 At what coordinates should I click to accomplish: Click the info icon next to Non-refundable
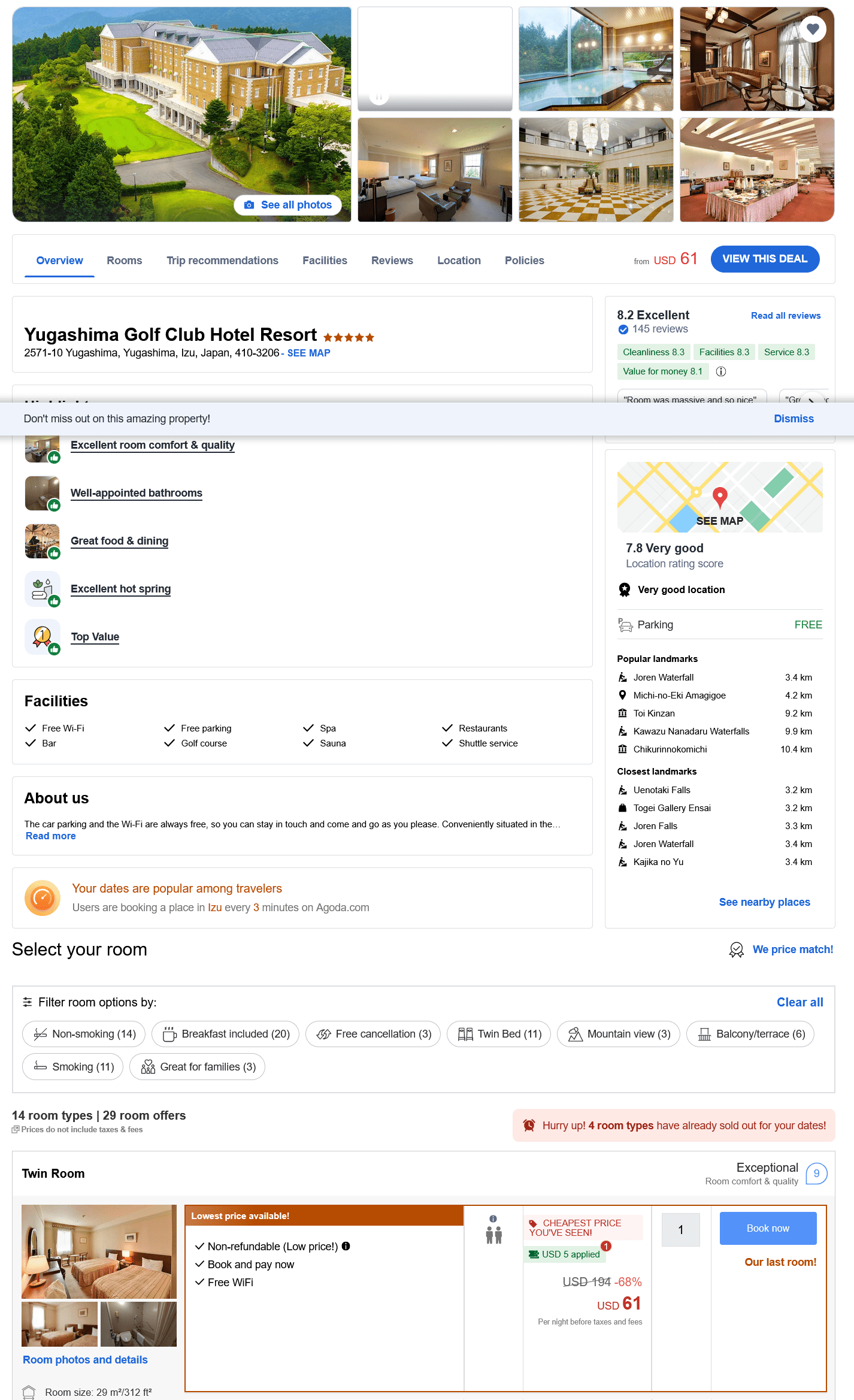coord(346,1246)
